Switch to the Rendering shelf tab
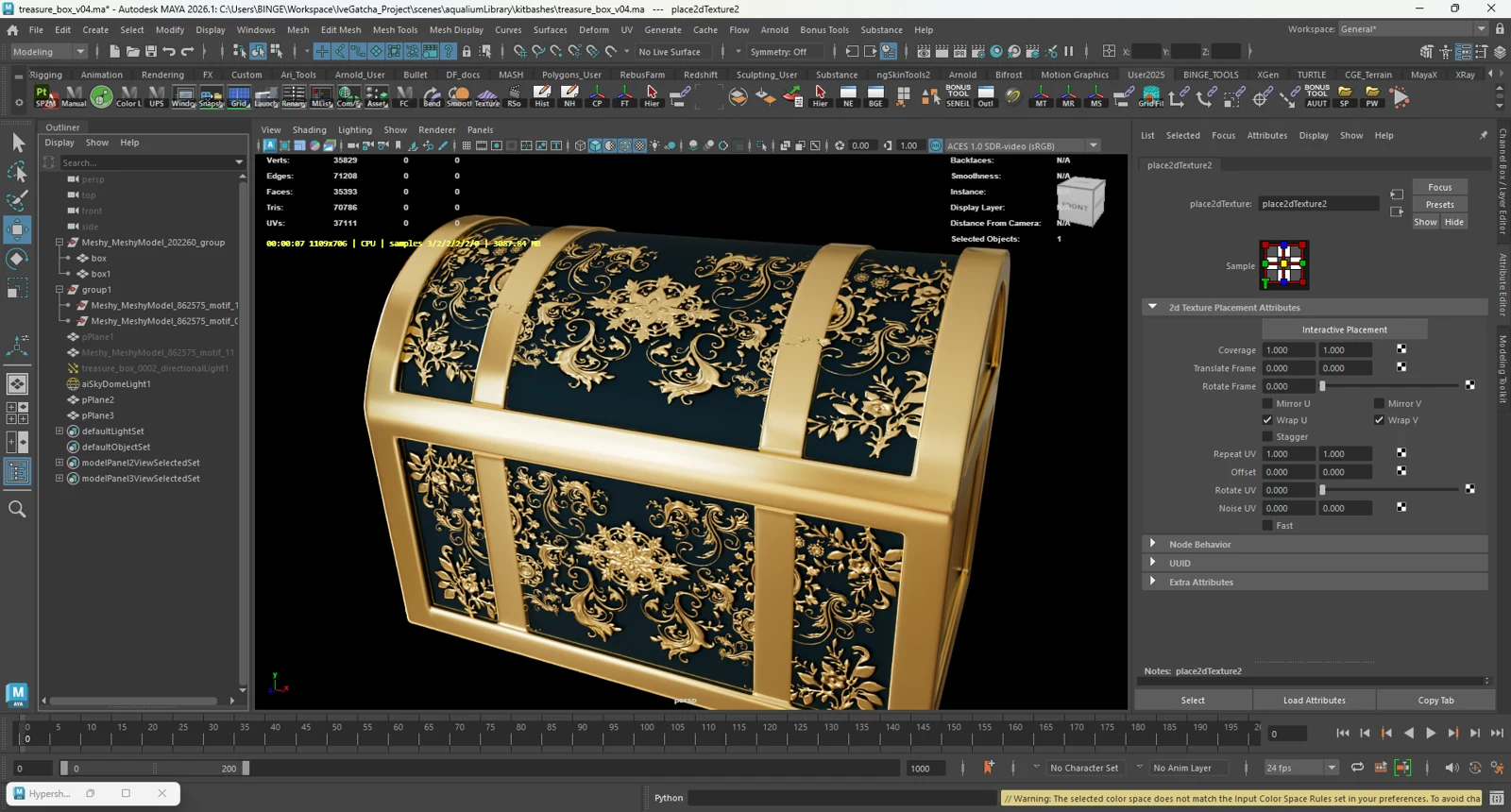The height and width of the screenshot is (812, 1511). point(162,75)
